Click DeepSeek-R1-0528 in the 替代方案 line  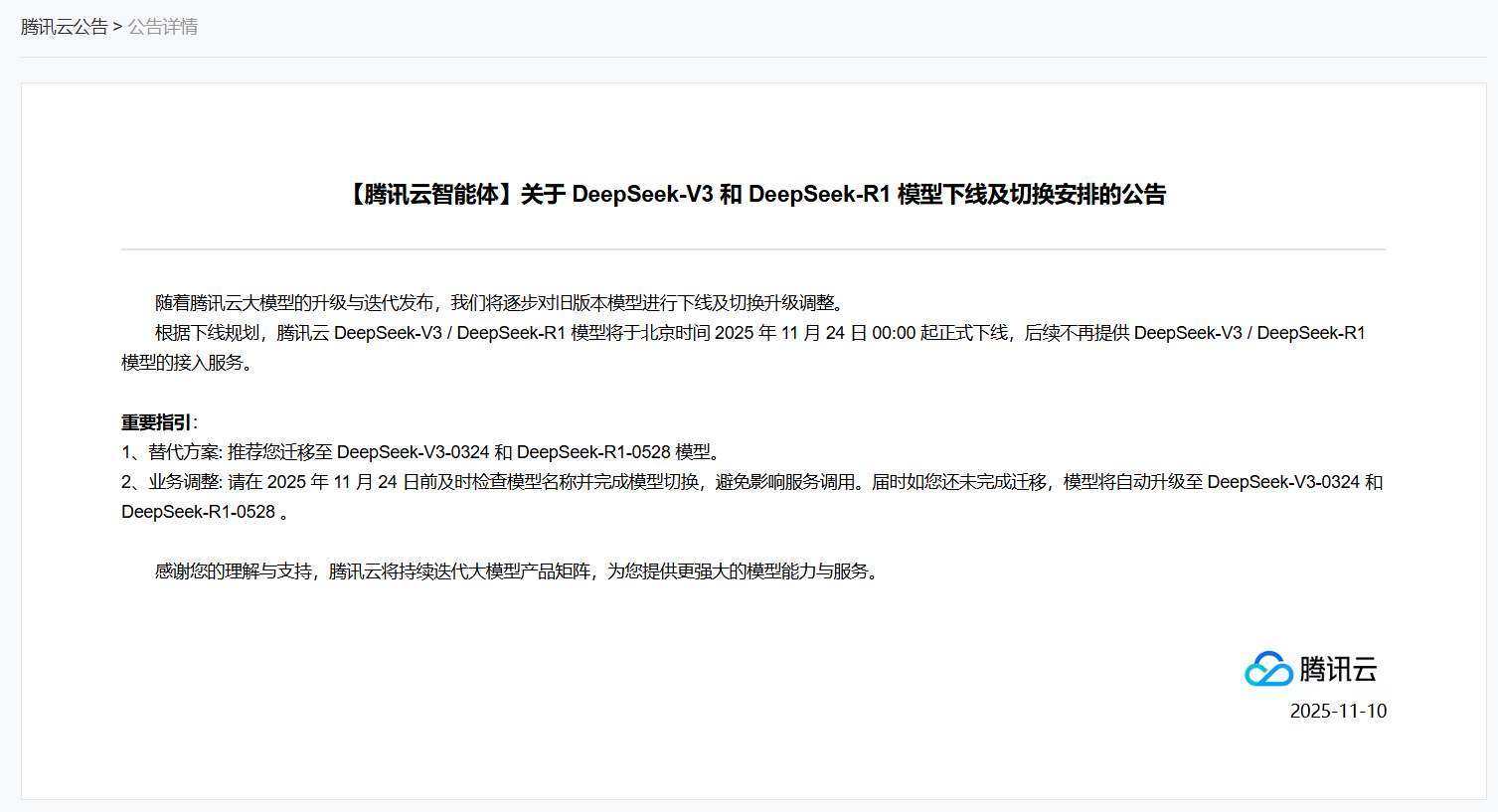593,452
